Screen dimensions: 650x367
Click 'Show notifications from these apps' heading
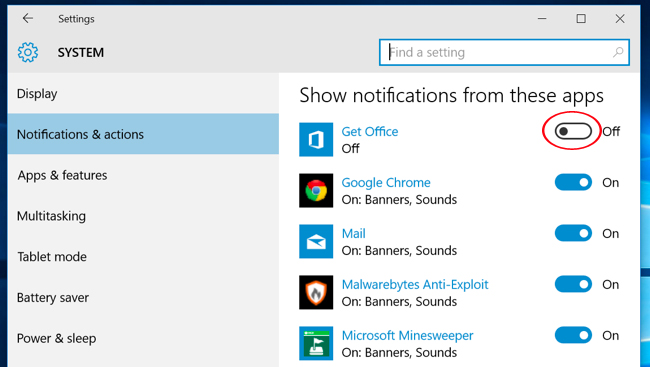point(451,96)
